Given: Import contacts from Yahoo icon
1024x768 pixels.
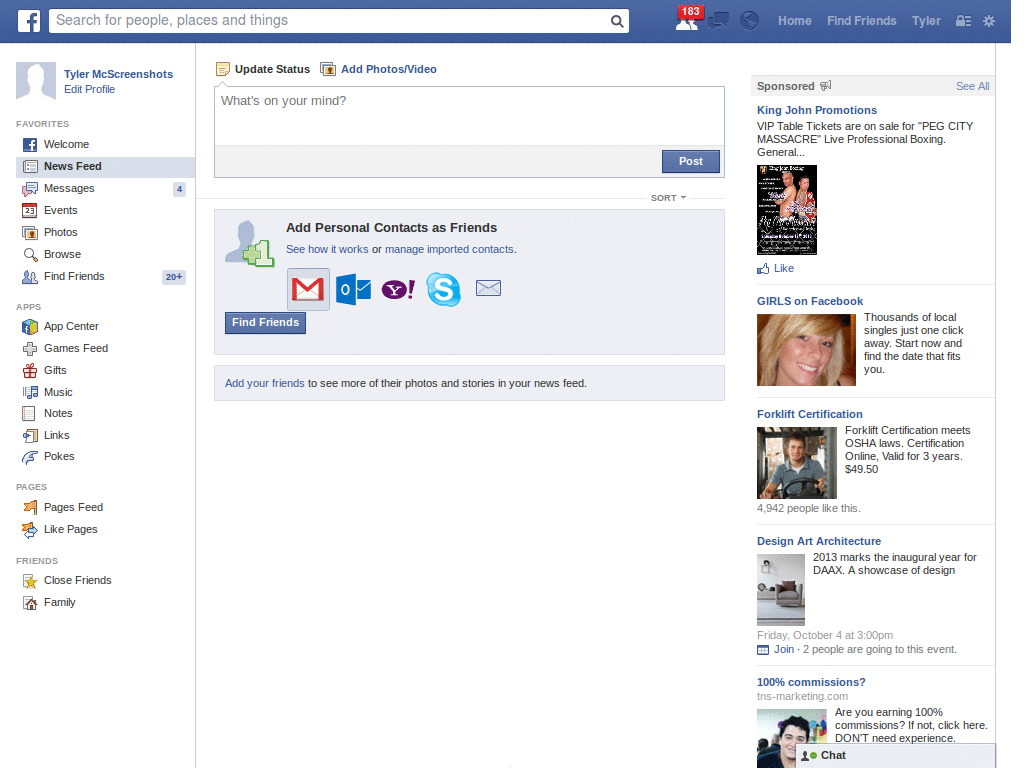Looking at the screenshot, I should (398, 289).
